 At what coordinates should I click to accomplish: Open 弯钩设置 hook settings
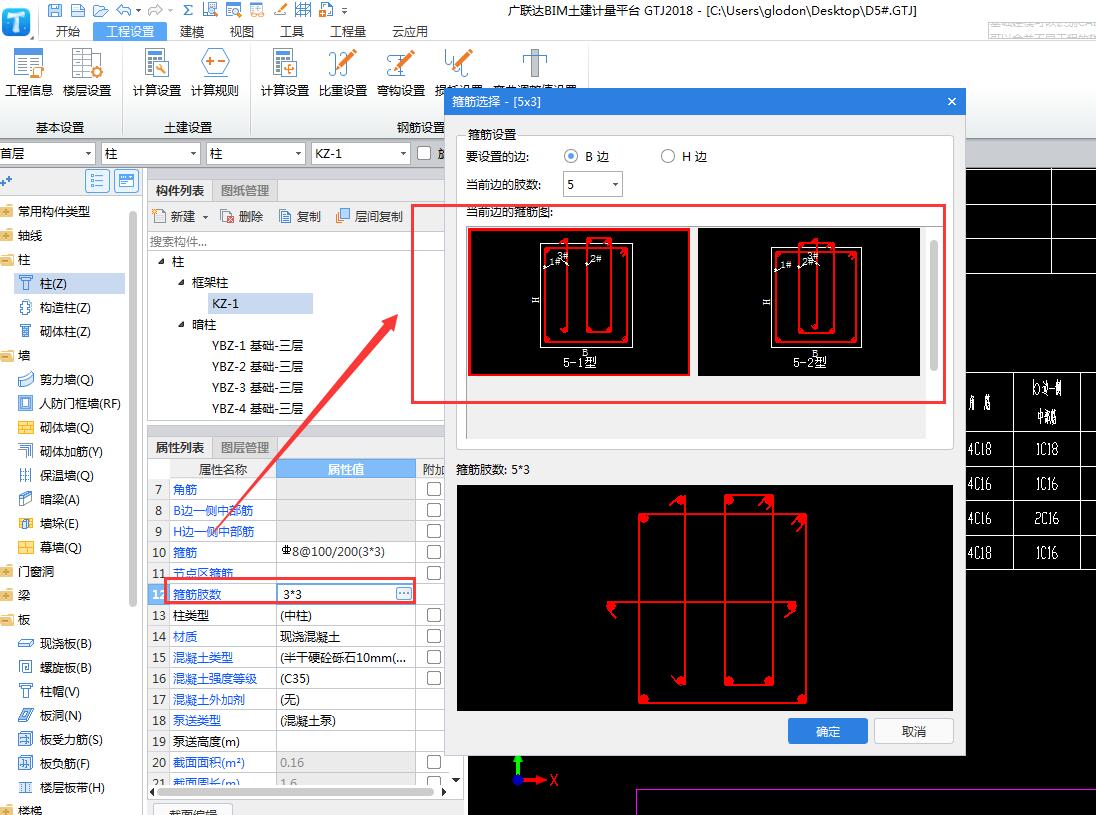401,73
